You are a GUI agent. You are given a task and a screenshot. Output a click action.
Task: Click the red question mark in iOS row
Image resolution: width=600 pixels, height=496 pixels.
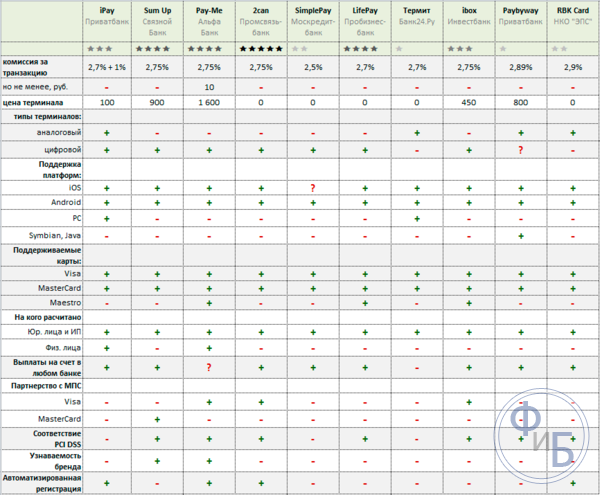click(x=313, y=188)
